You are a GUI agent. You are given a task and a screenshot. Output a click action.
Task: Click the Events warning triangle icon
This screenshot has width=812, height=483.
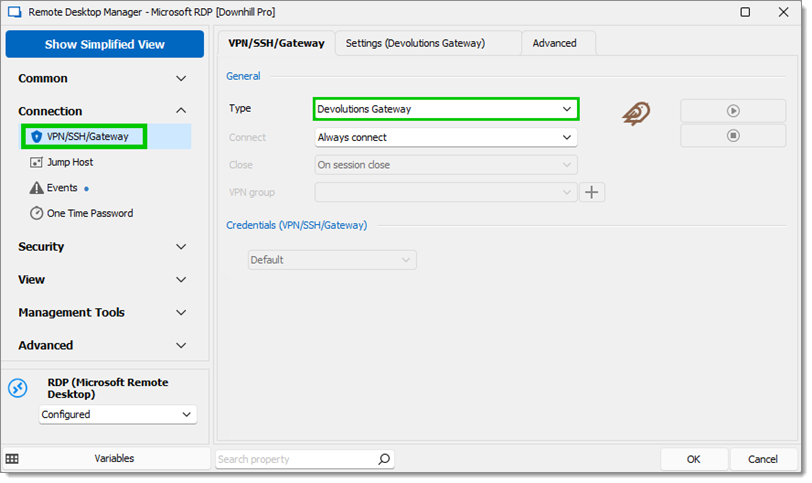pos(36,187)
